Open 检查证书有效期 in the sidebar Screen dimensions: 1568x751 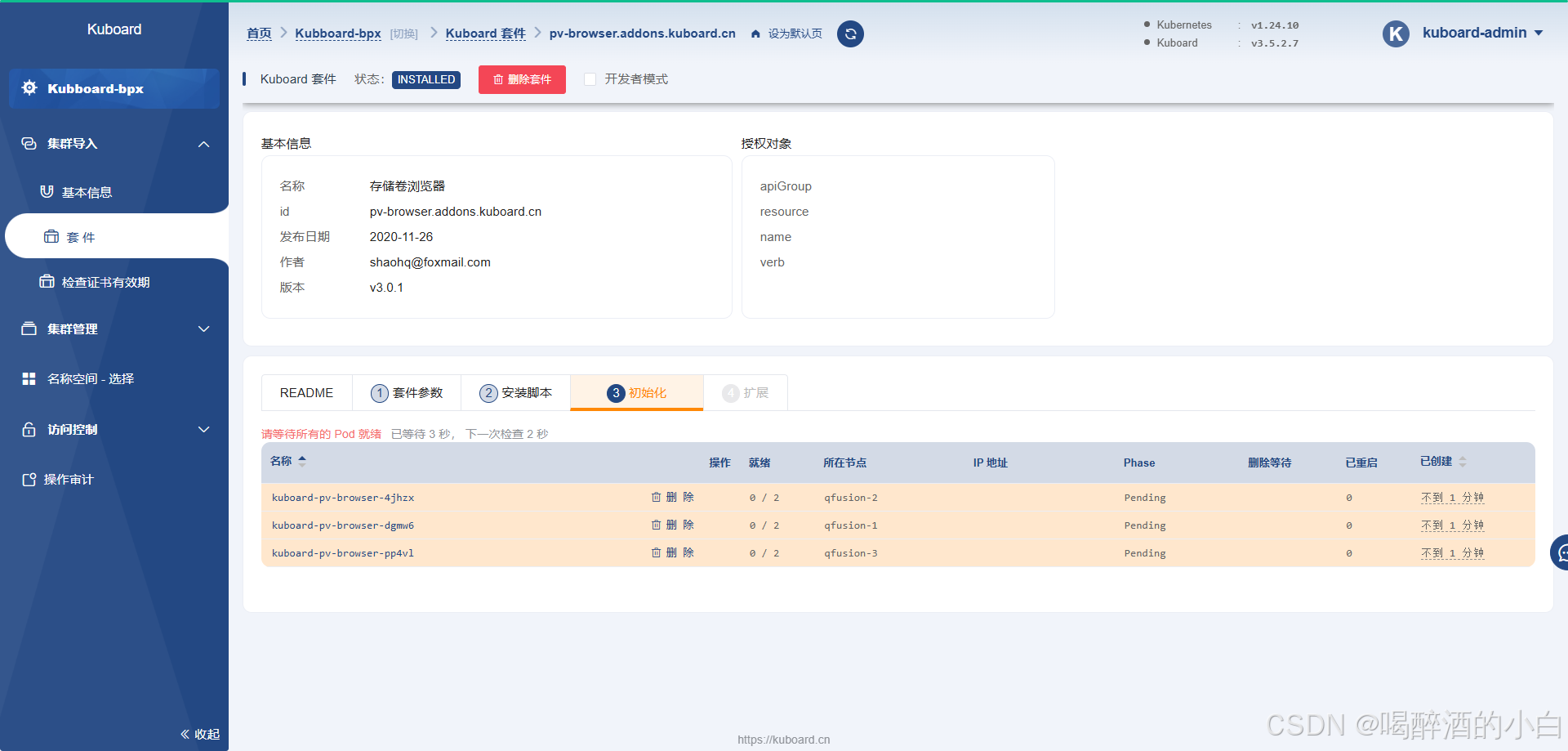[x=105, y=282]
